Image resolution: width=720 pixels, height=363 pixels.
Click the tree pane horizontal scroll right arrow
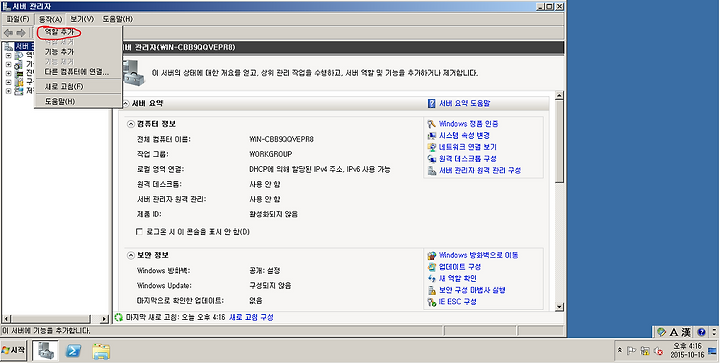(105, 318)
